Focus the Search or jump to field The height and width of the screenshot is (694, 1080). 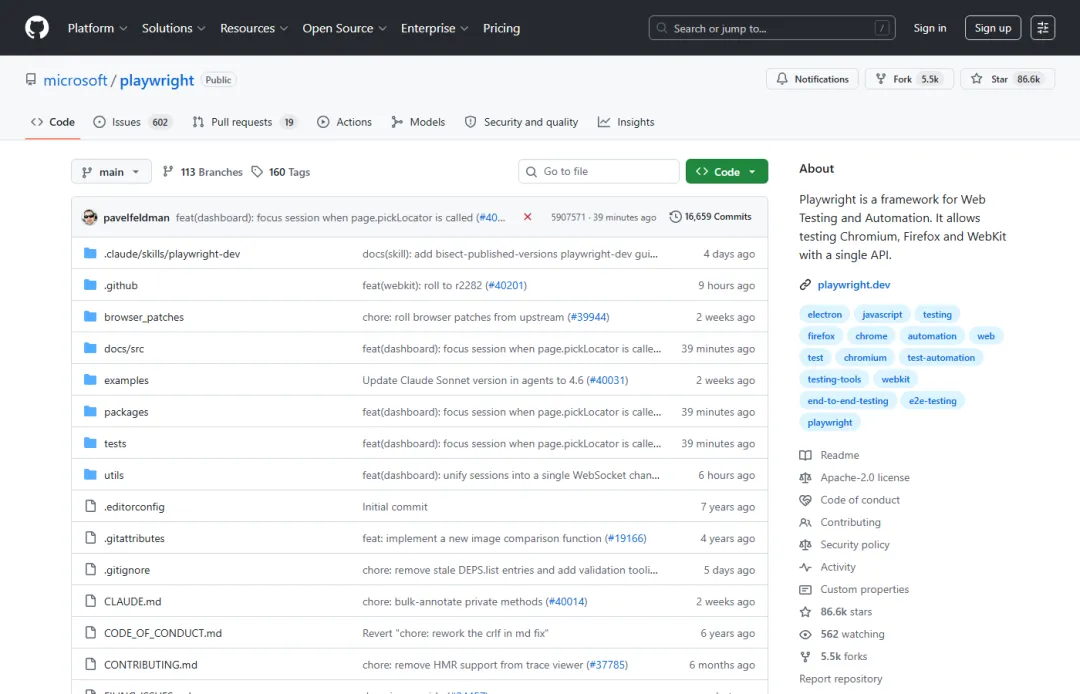[772, 28]
